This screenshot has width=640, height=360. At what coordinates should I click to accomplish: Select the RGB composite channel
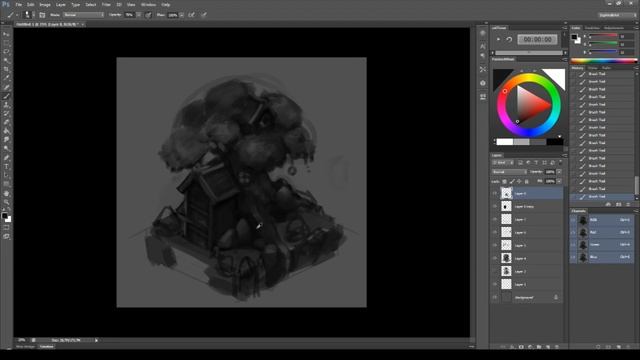pos(602,220)
